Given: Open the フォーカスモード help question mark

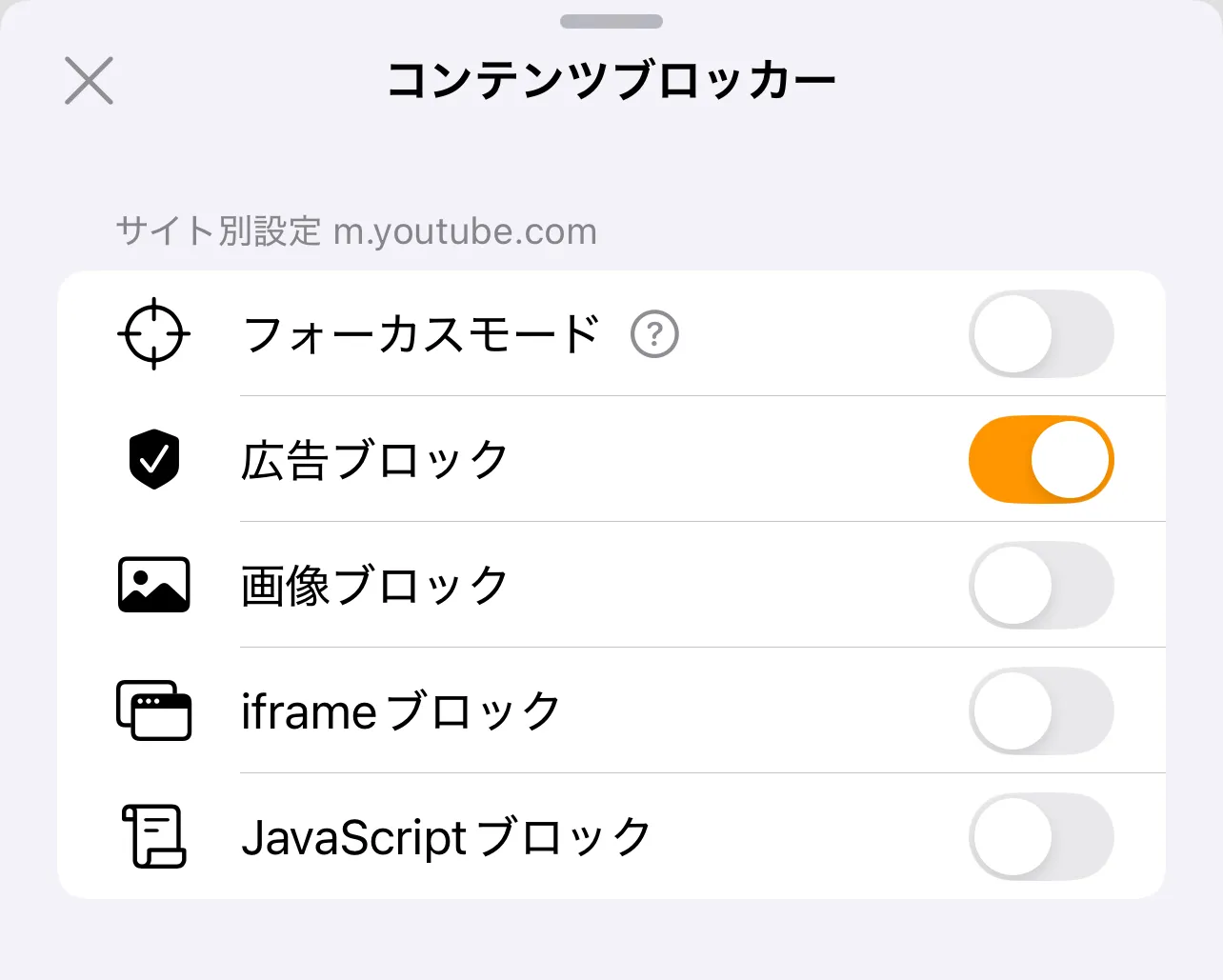Looking at the screenshot, I should [x=654, y=335].
